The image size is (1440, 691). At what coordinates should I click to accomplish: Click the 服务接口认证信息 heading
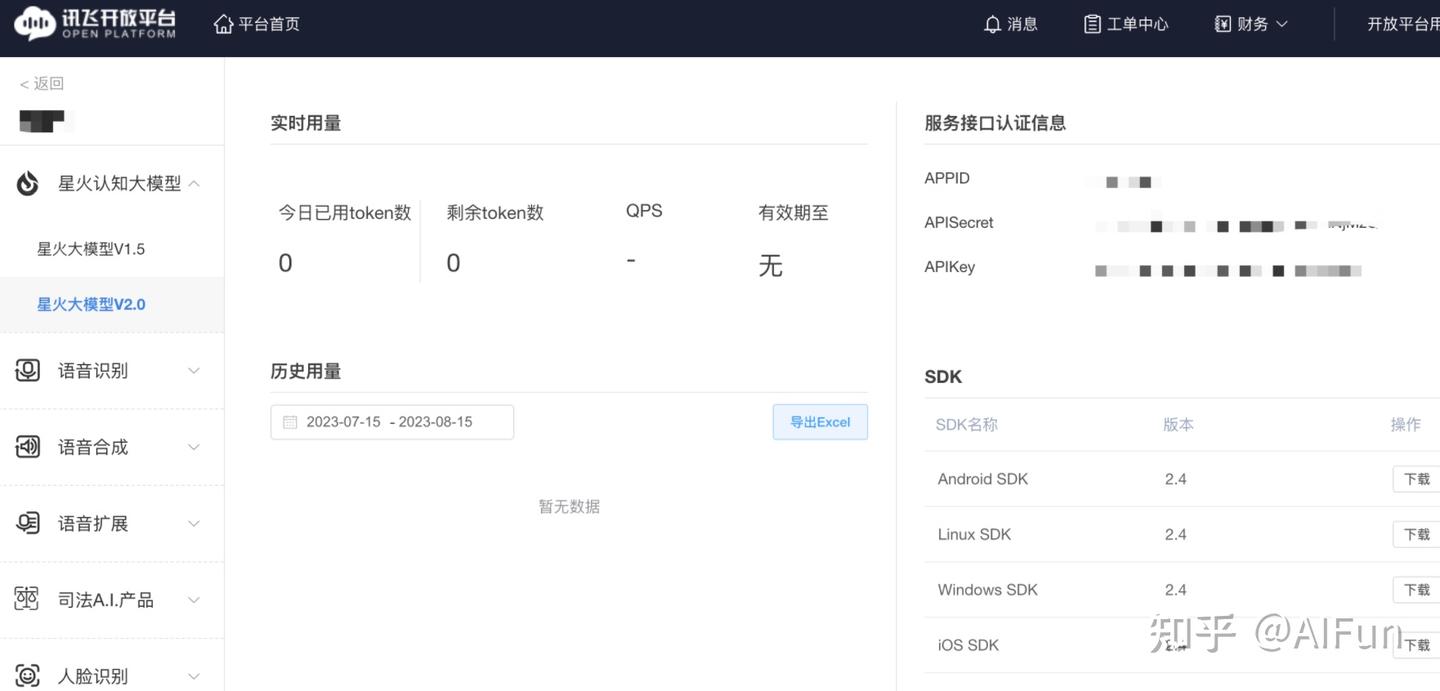point(995,123)
